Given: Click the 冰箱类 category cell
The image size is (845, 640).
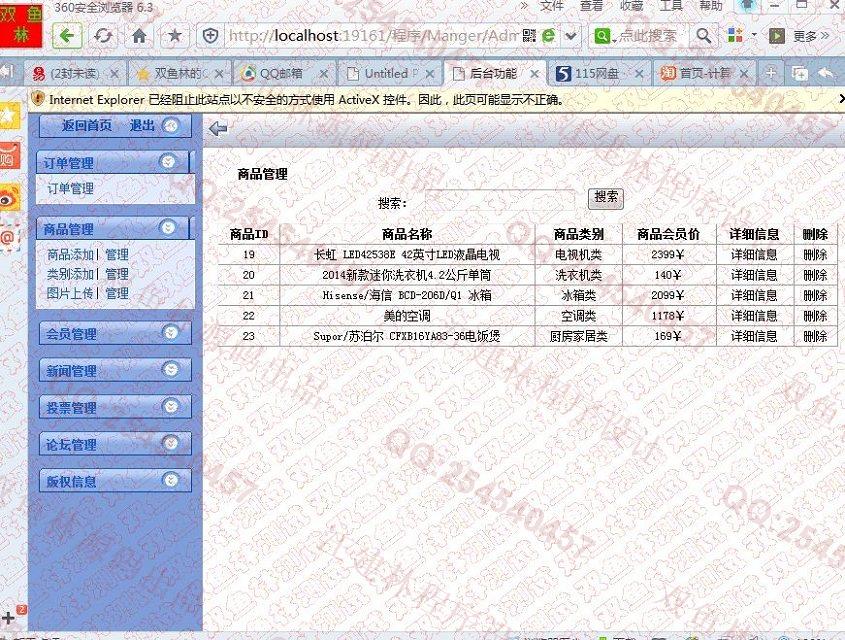Looking at the screenshot, I should tap(579, 295).
